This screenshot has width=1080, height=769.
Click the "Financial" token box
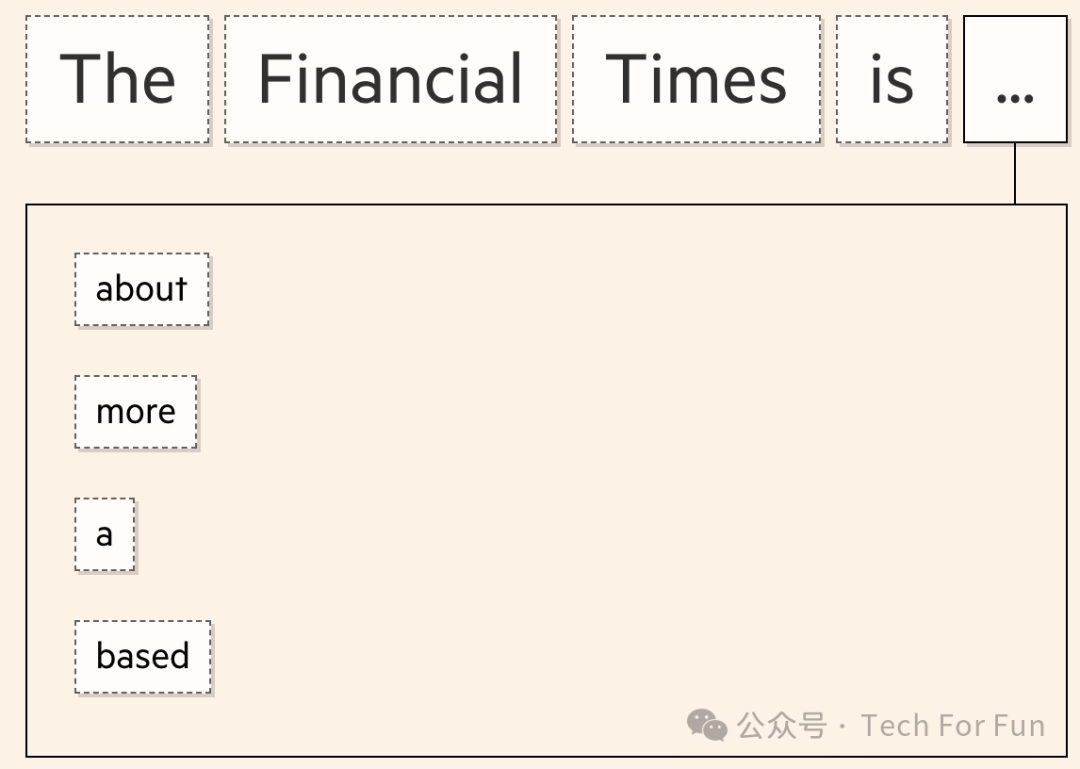[x=390, y=80]
